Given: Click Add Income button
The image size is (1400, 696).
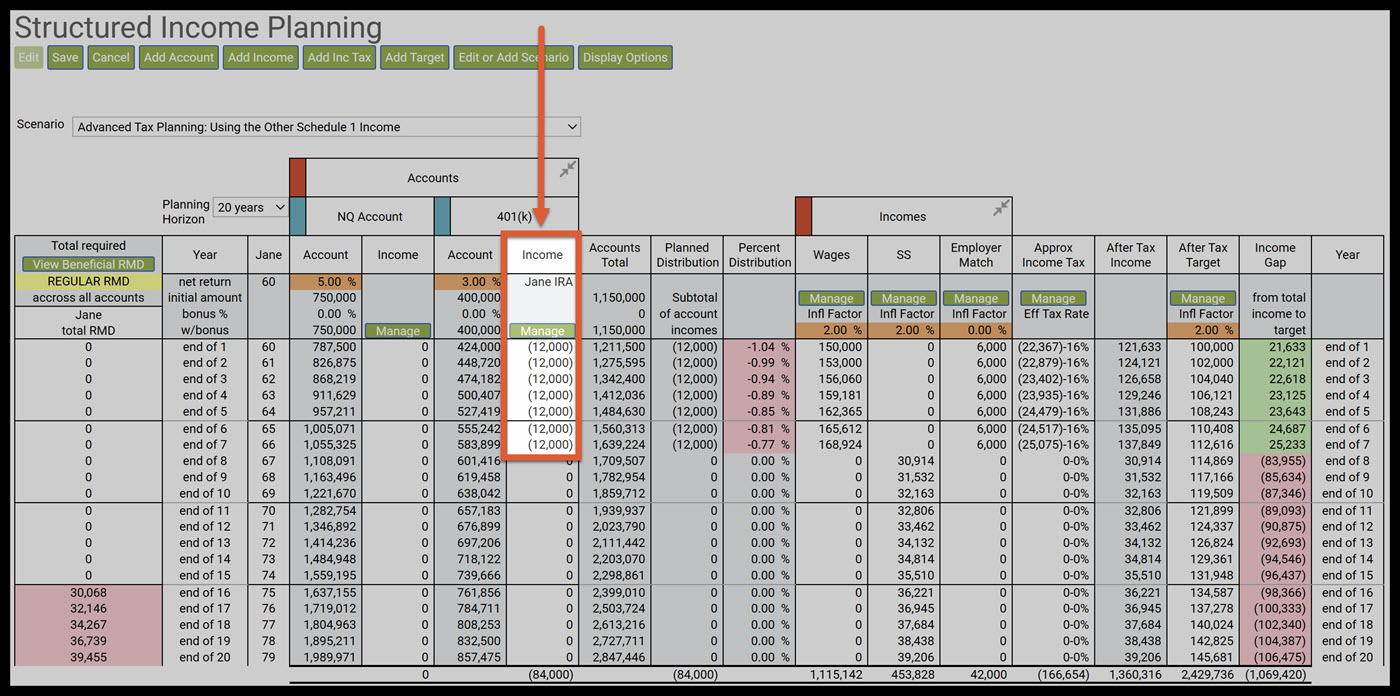Looking at the screenshot, I should tap(261, 57).
